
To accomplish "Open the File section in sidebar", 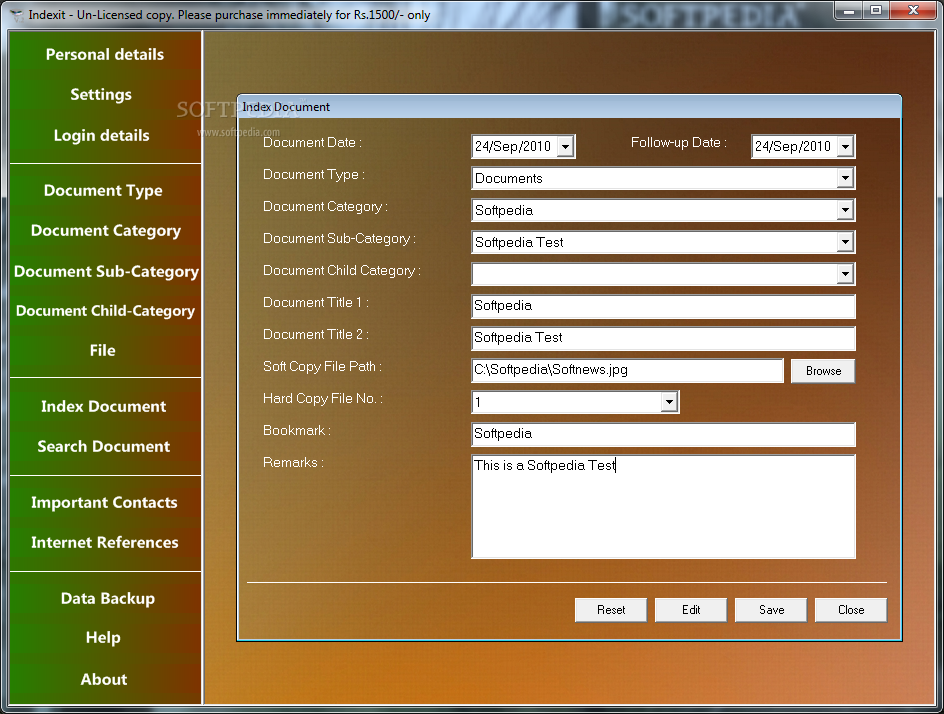I will click(102, 350).
